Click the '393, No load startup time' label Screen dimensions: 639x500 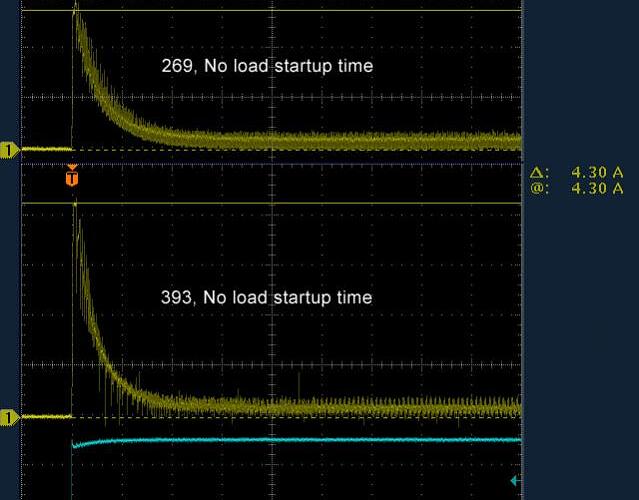267,297
